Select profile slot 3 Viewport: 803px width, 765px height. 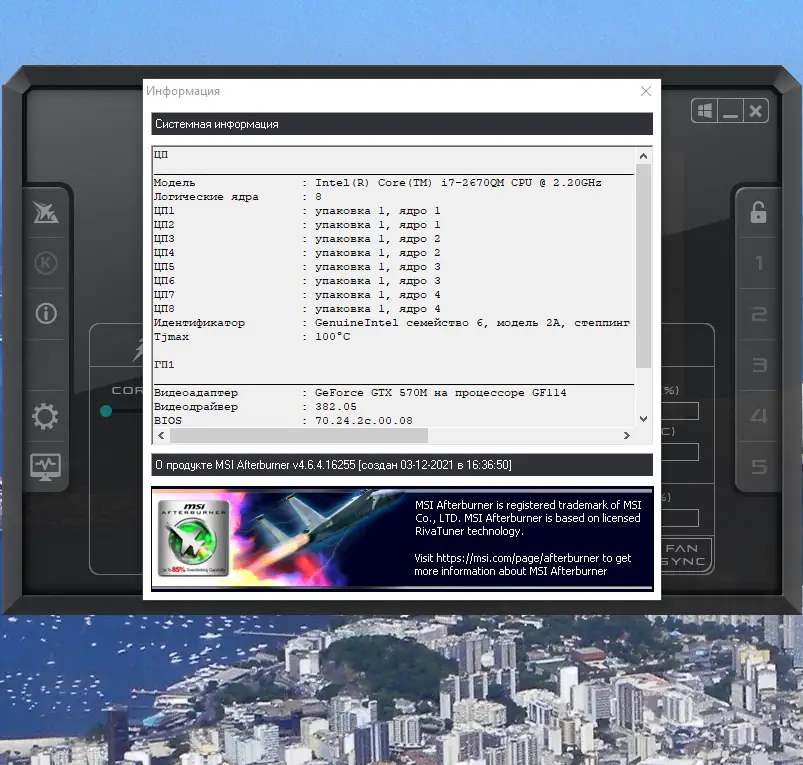[x=759, y=365]
